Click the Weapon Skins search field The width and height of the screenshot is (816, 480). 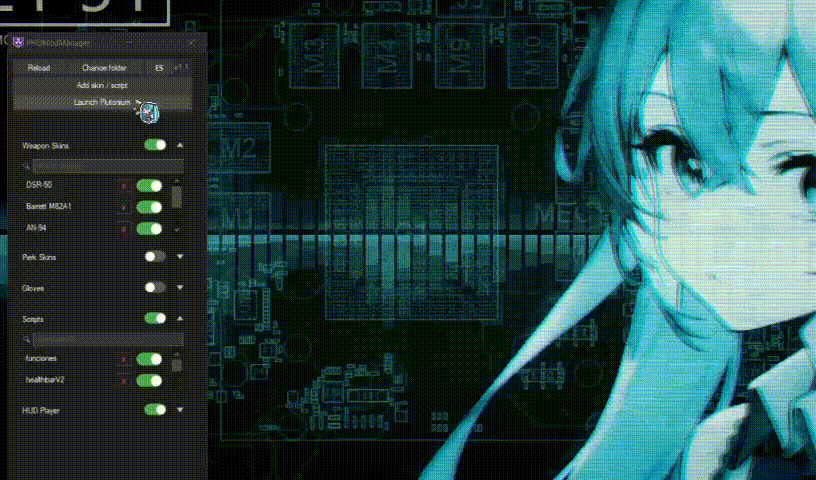(x=108, y=167)
